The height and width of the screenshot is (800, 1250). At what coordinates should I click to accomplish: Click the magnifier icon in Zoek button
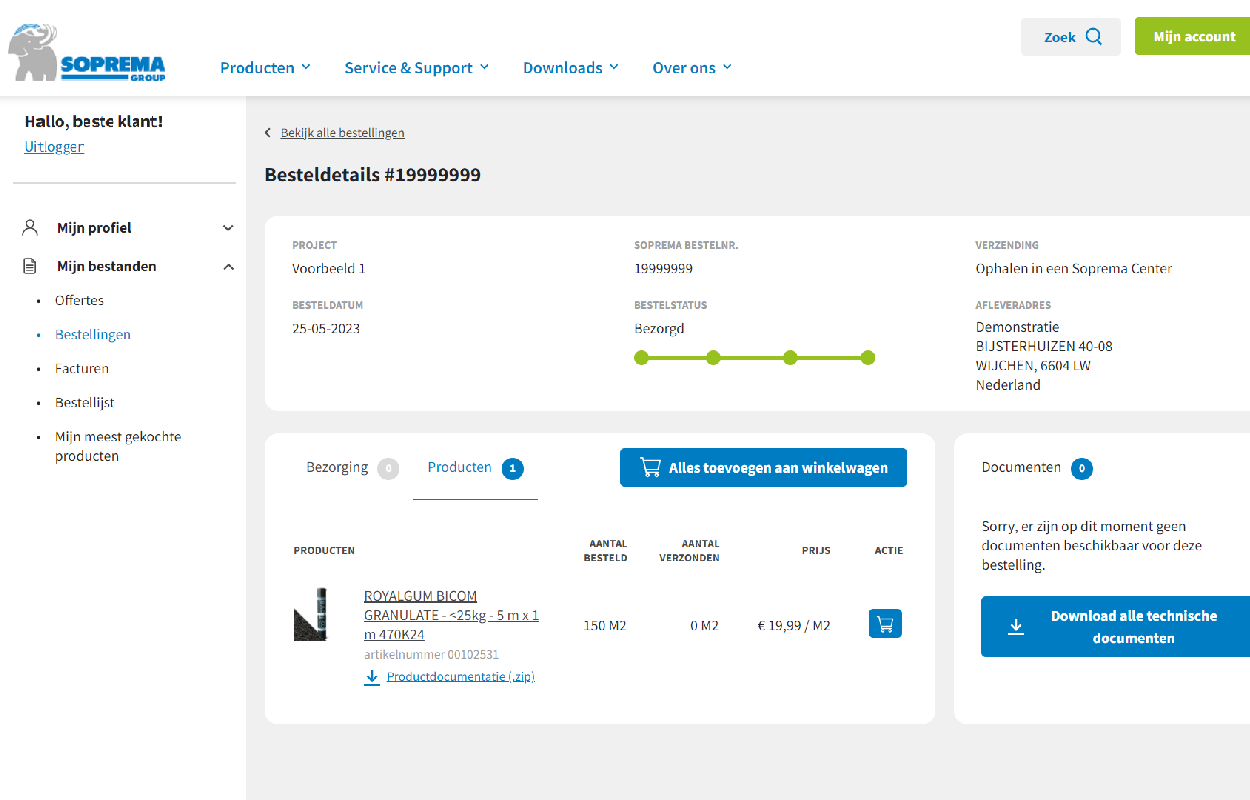pos(1093,37)
